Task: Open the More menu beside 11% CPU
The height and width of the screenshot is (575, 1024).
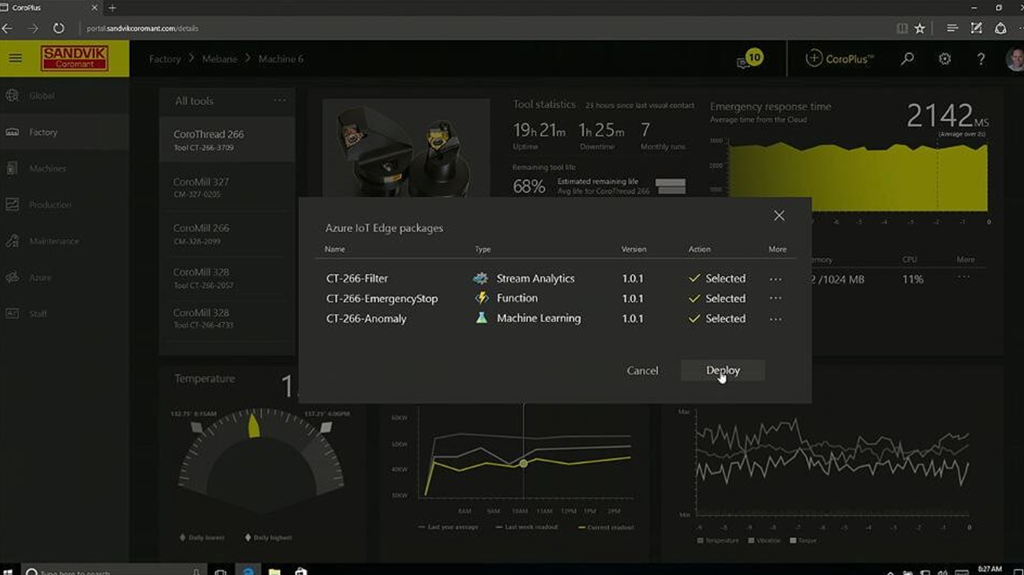Action: pyautogui.click(x=964, y=278)
